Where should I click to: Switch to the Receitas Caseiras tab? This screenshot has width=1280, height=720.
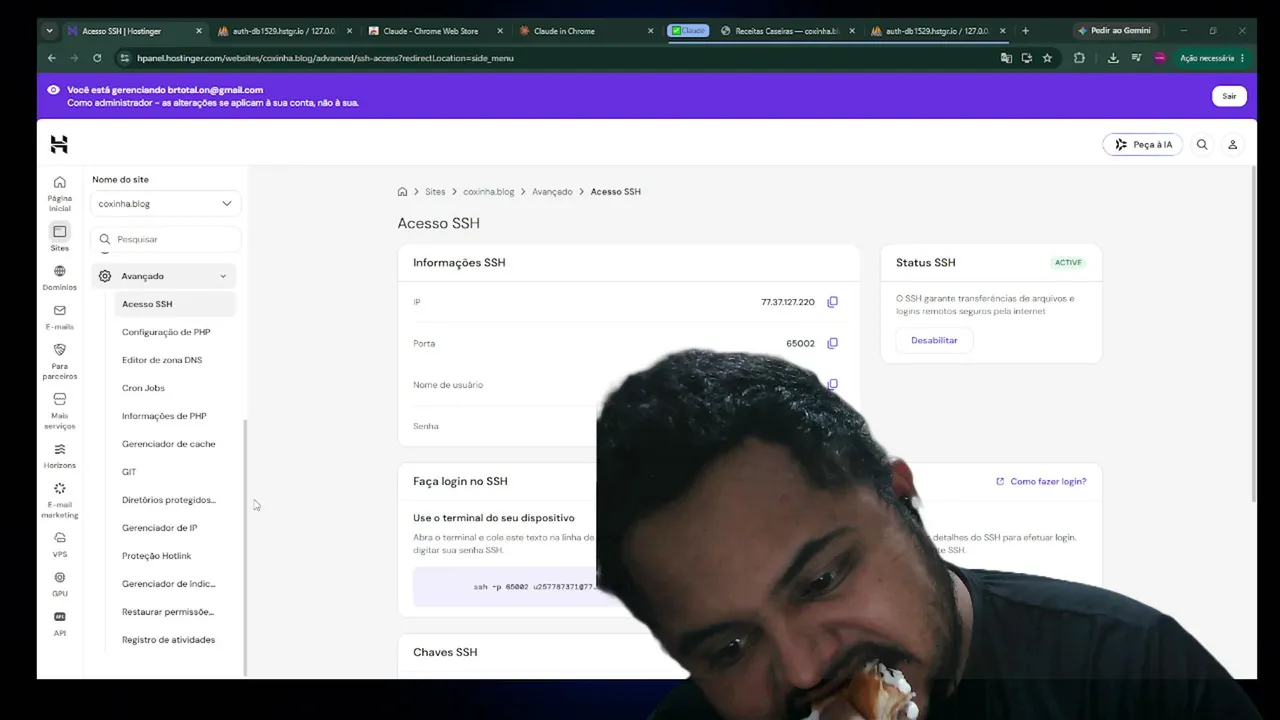(787, 31)
